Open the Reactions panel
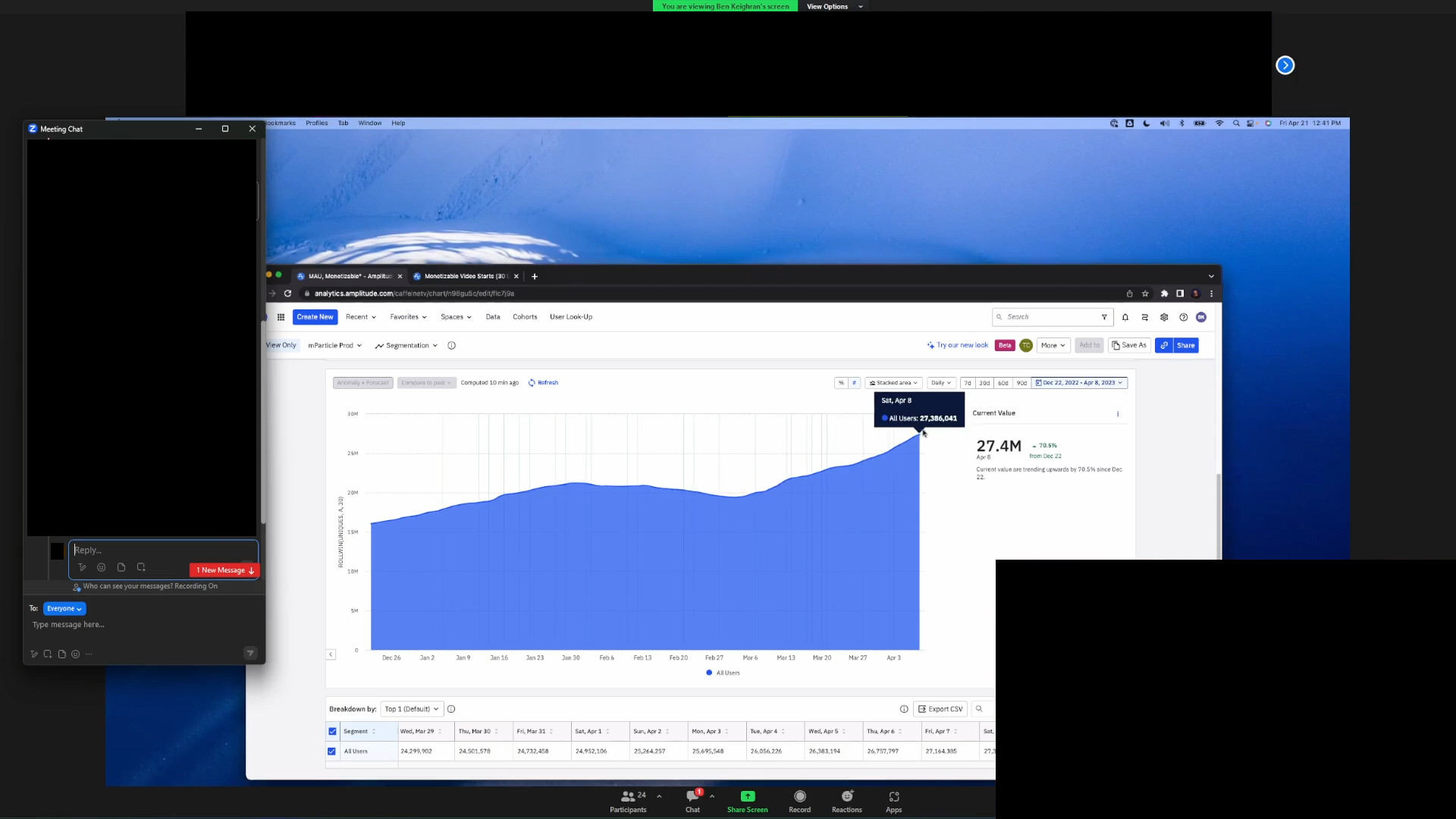Screen dimensions: 1456x819 (846, 801)
